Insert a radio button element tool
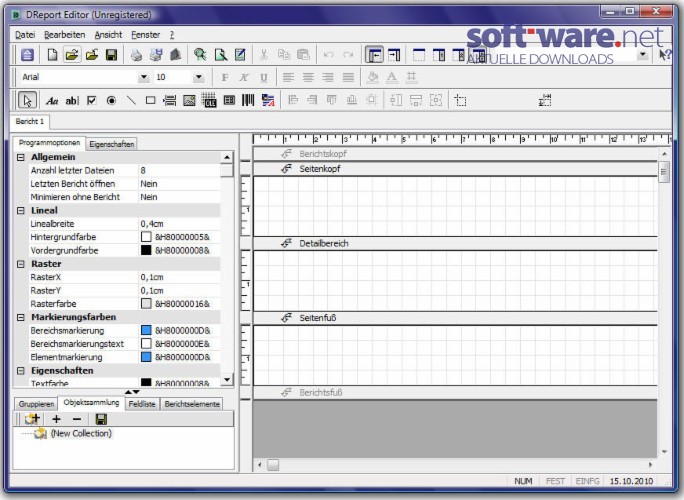This screenshot has width=684, height=500. [x=111, y=101]
